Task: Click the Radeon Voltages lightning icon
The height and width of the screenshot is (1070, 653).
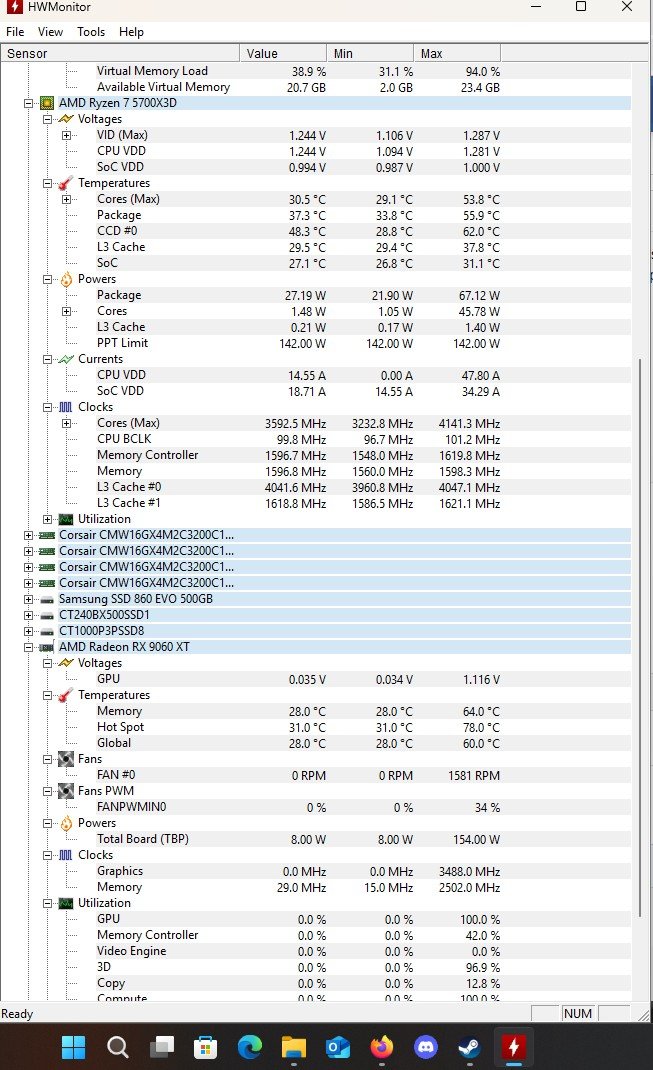Action: pos(66,663)
